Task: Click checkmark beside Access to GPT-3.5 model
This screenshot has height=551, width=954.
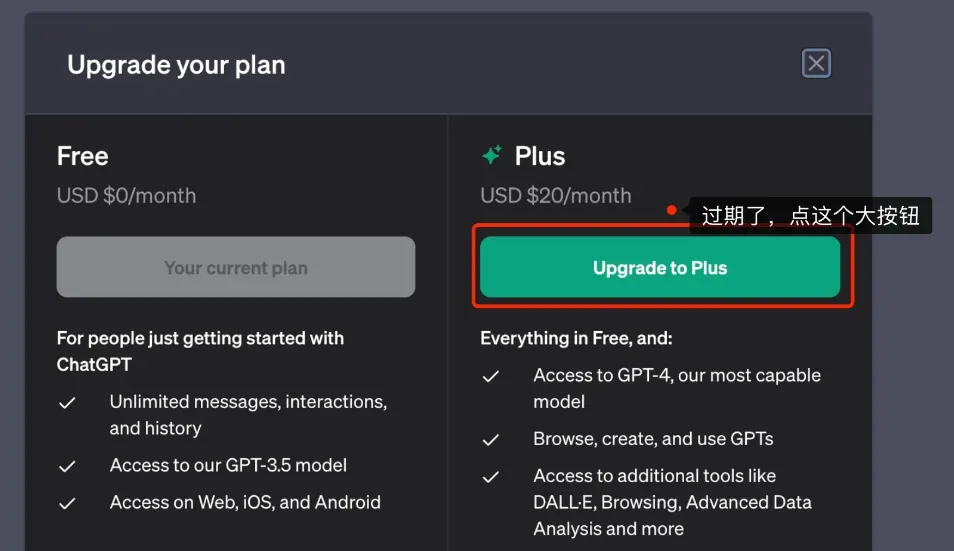Action: pos(67,466)
